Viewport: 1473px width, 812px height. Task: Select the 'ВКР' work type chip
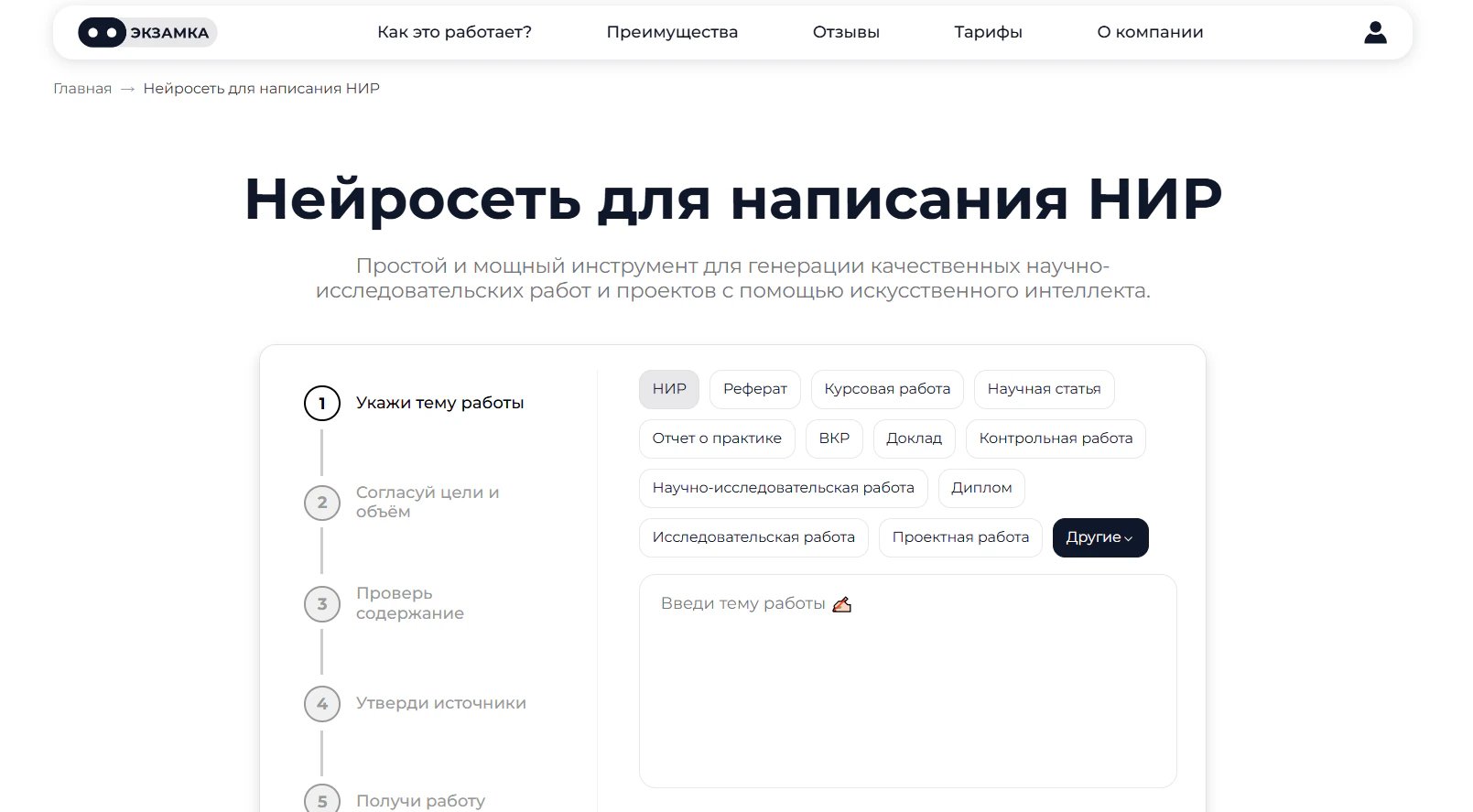point(834,438)
